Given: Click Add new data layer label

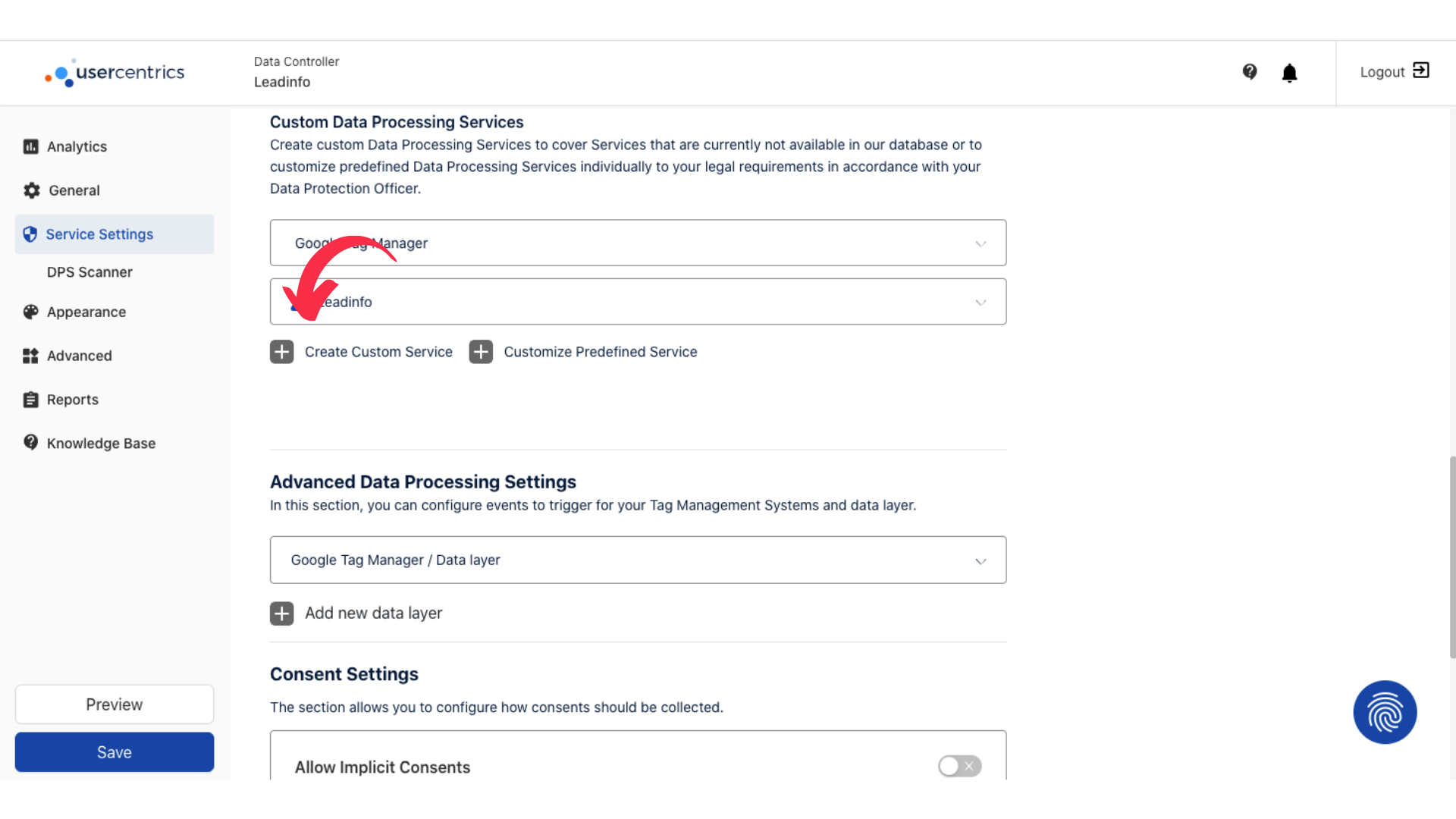Looking at the screenshot, I should click(373, 613).
